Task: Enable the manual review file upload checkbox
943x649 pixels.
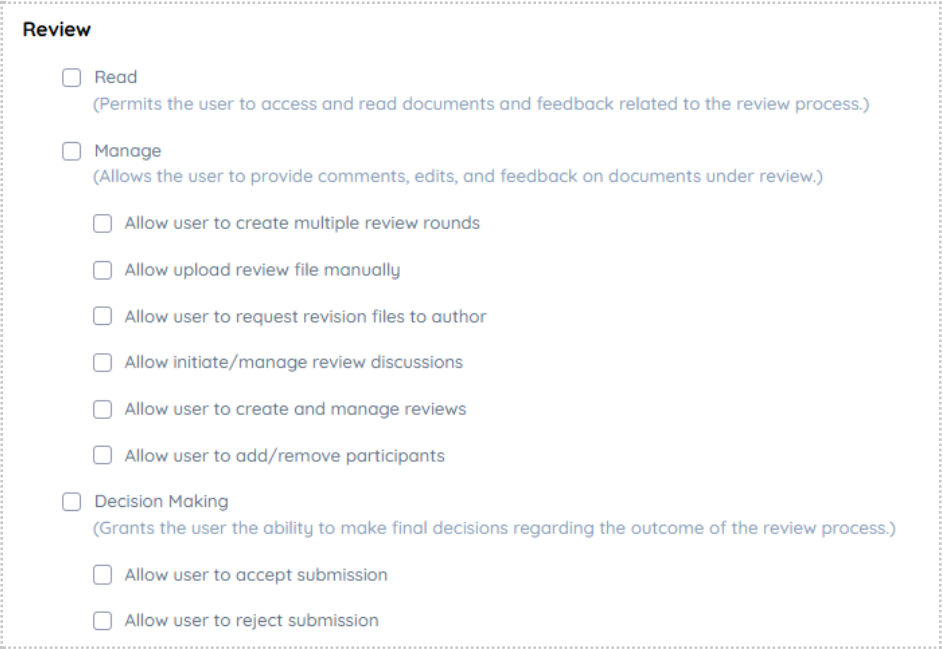Action: point(102,270)
